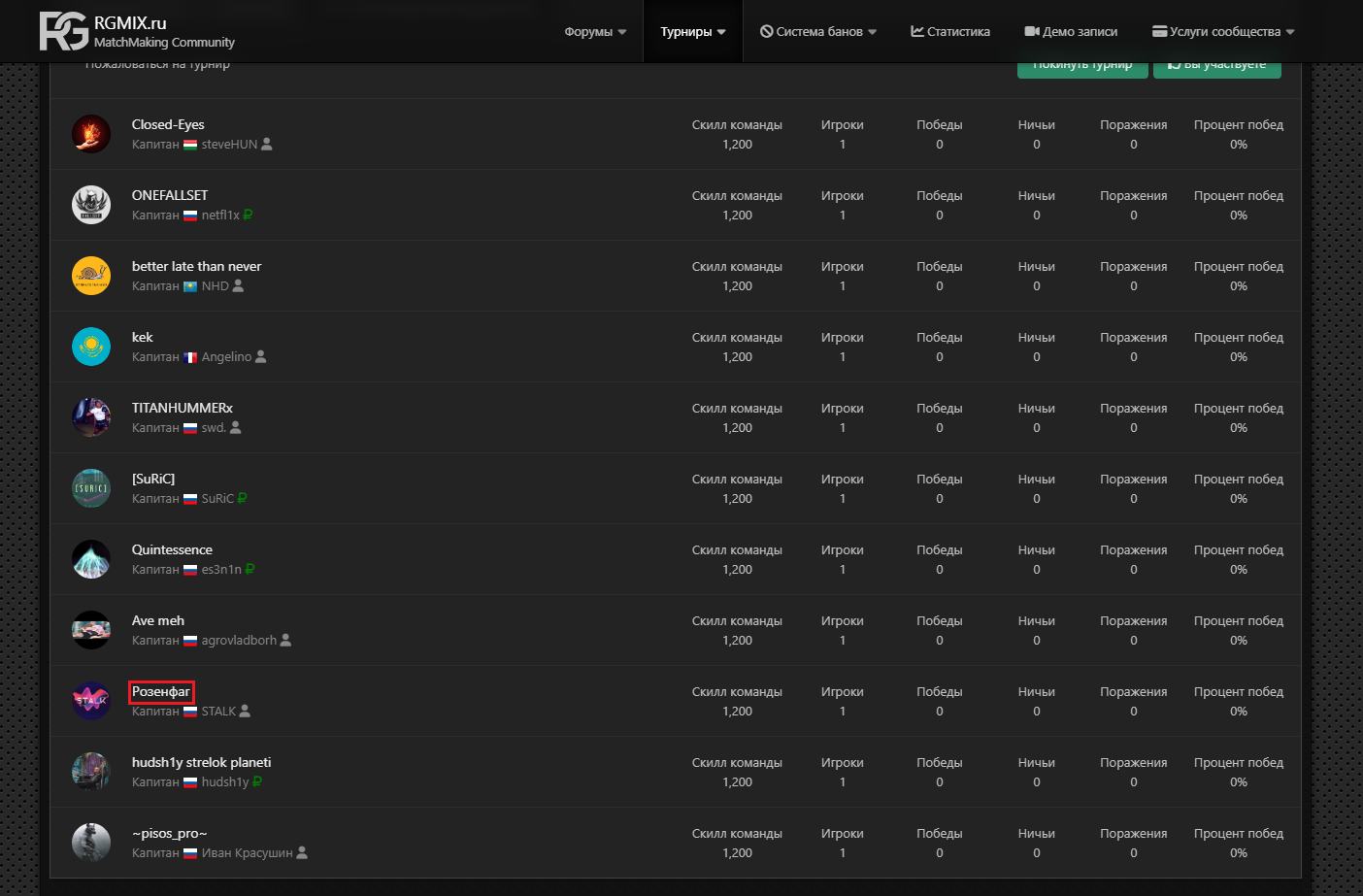View captain STALK's profile
The width and height of the screenshot is (1363, 896).
(218, 712)
